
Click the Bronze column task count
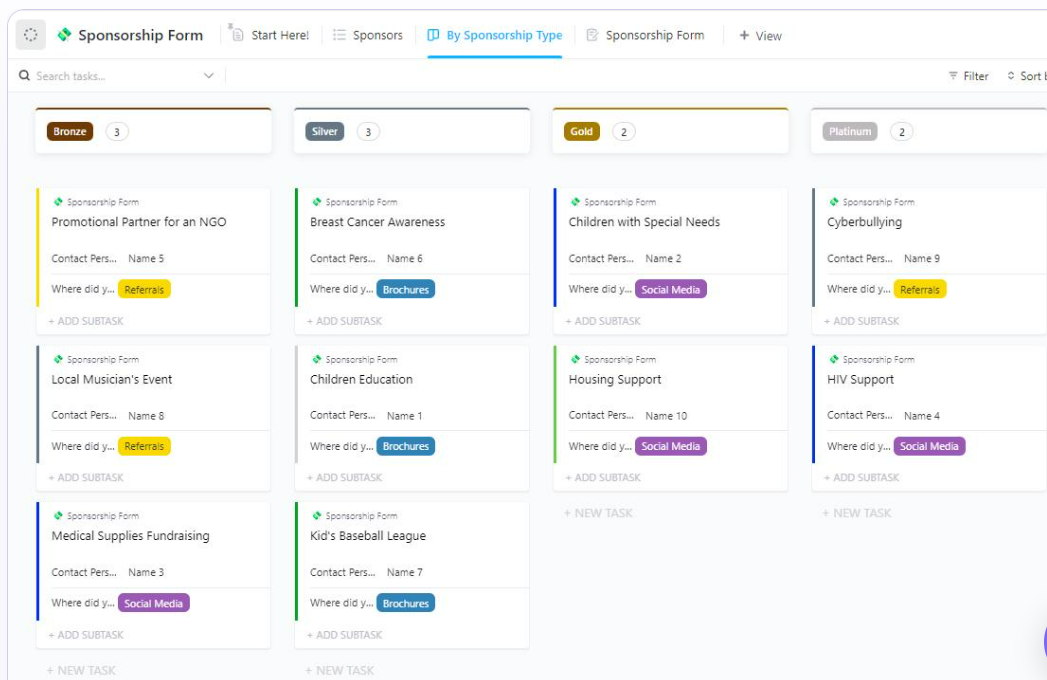(x=117, y=132)
